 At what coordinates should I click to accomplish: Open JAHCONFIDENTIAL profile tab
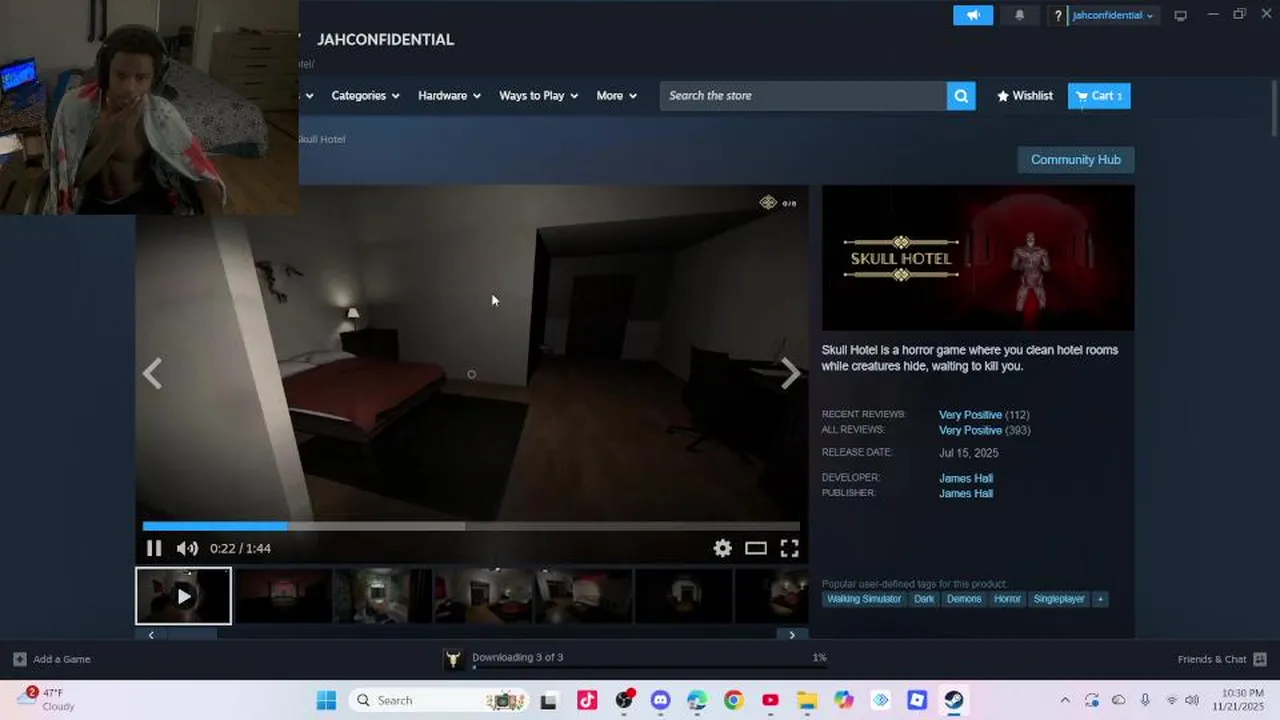[x=385, y=39]
